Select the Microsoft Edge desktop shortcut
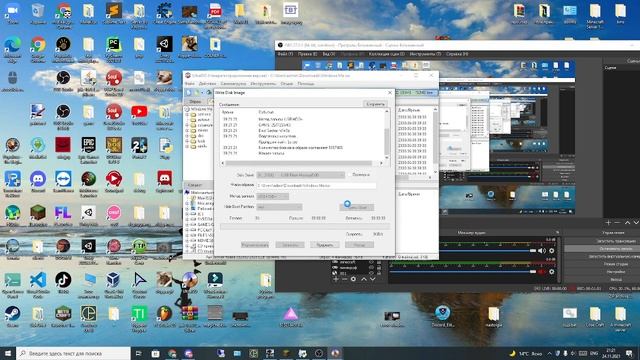Viewport: 640px width, 360px height. coord(13,44)
